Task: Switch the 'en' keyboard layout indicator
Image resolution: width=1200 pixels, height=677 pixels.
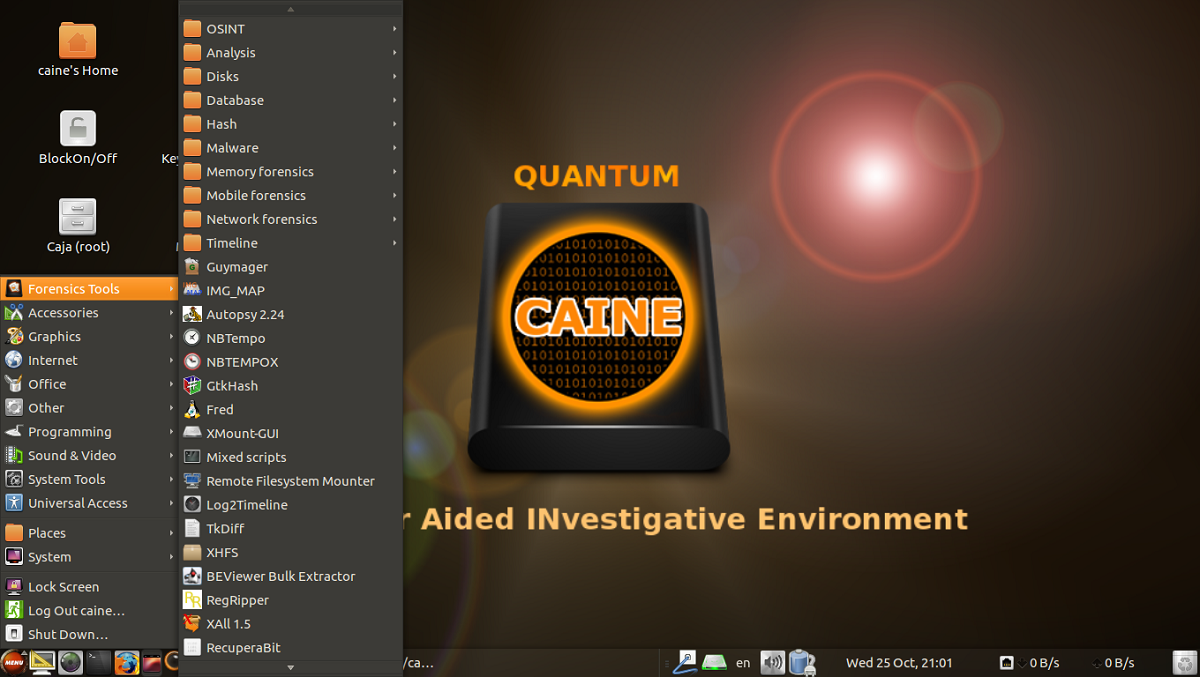Action: [743, 662]
